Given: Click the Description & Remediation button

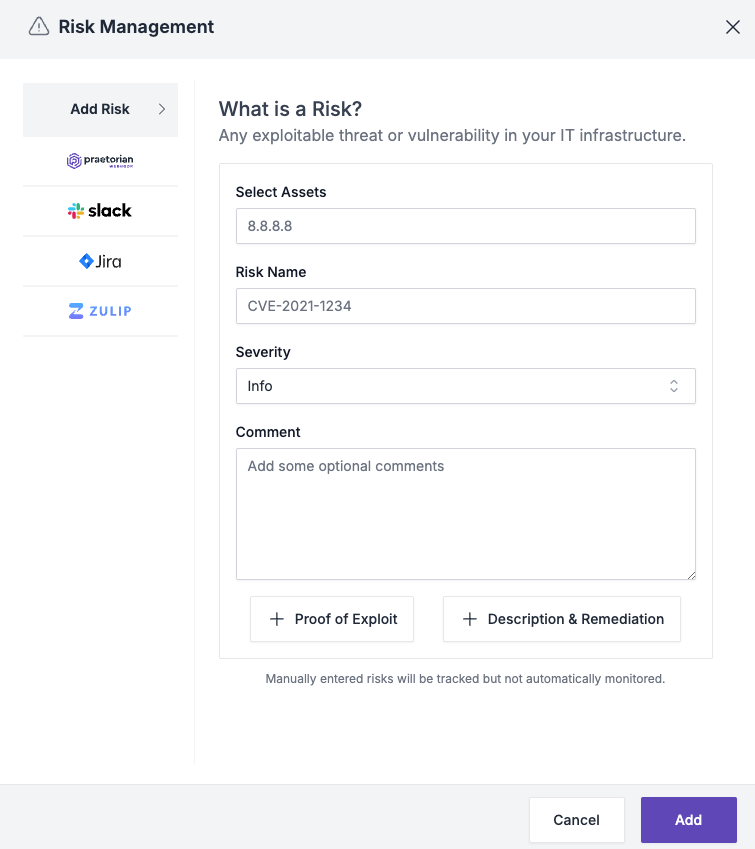Looking at the screenshot, I should click(x=561, y=619).
